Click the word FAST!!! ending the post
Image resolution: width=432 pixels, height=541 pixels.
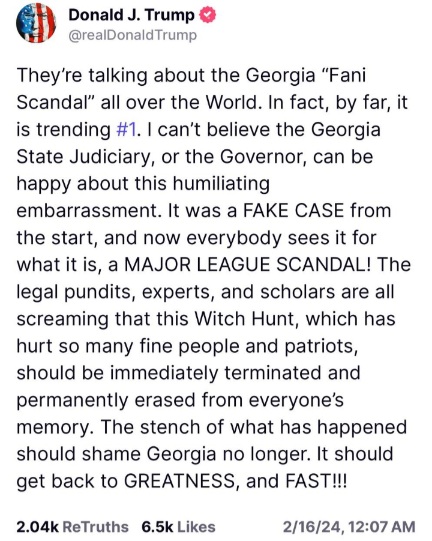point(316,481)
